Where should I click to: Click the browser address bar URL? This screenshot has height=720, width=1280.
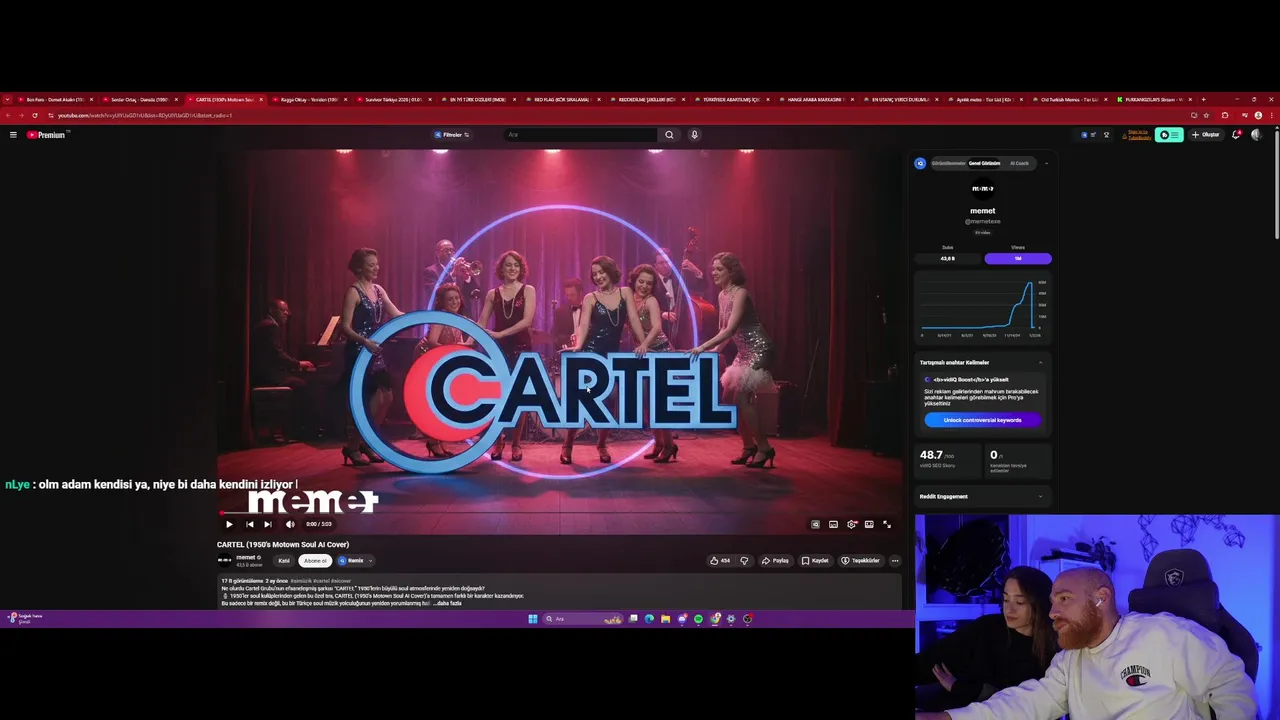coord(145,115)
